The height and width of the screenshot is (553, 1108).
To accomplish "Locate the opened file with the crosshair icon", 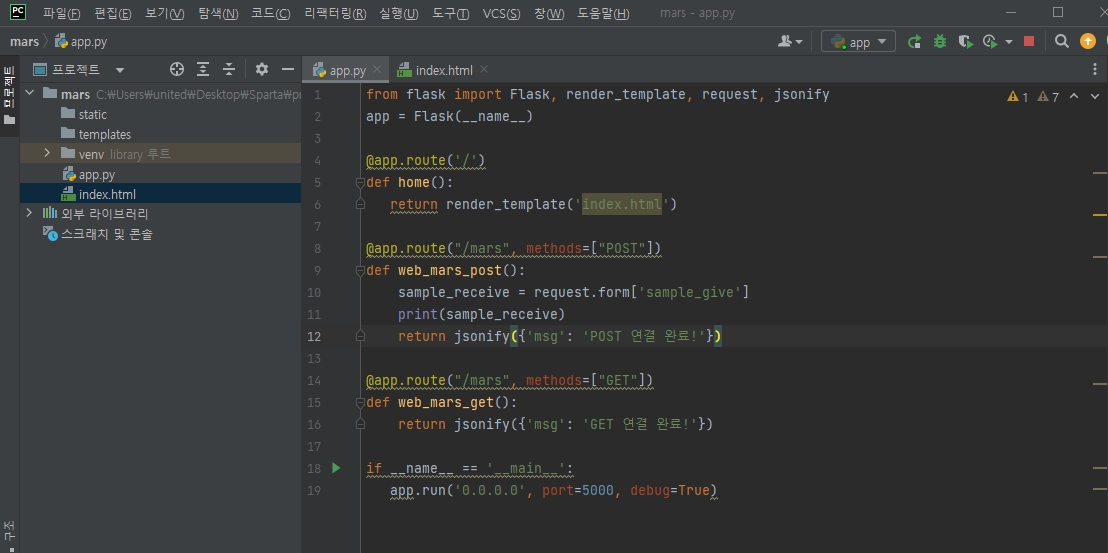I will pos(177,69).
